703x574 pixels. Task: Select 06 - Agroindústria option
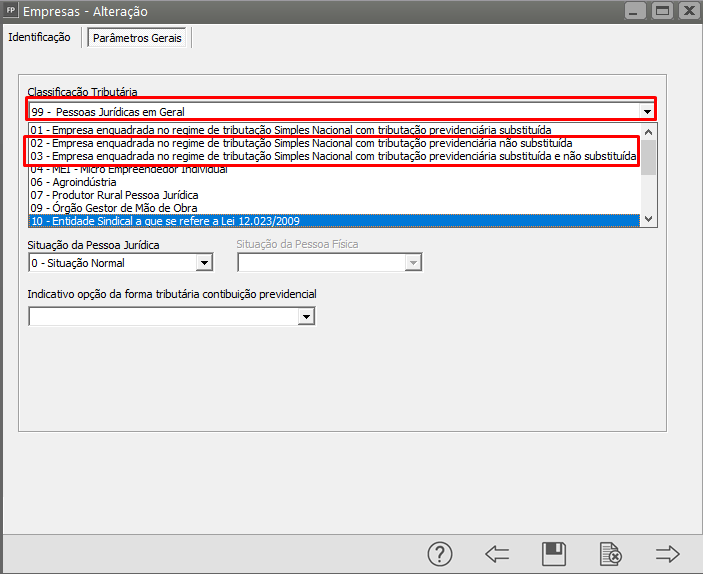(334, 182)
